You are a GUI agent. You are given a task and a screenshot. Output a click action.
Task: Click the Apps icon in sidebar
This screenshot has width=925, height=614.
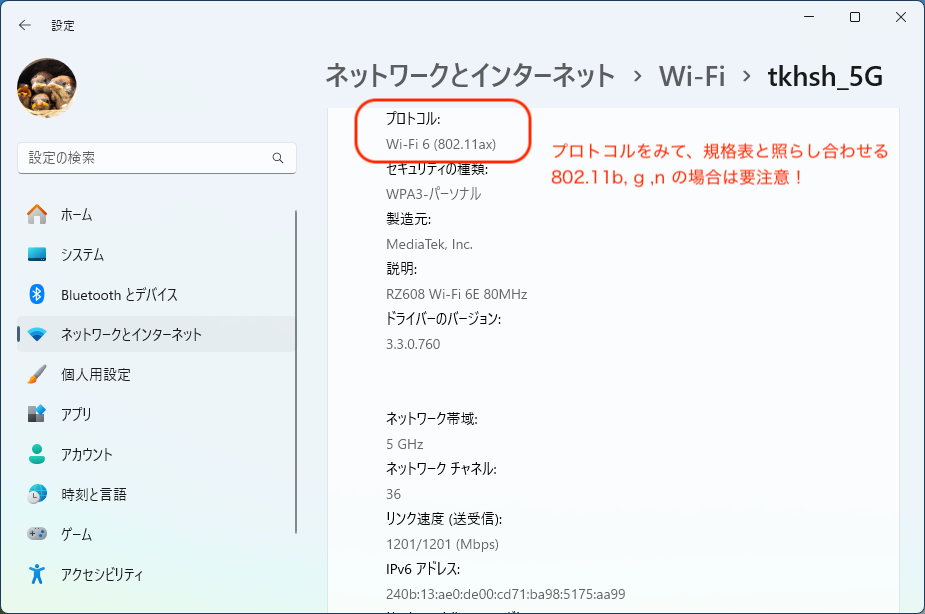click(37, 414)
